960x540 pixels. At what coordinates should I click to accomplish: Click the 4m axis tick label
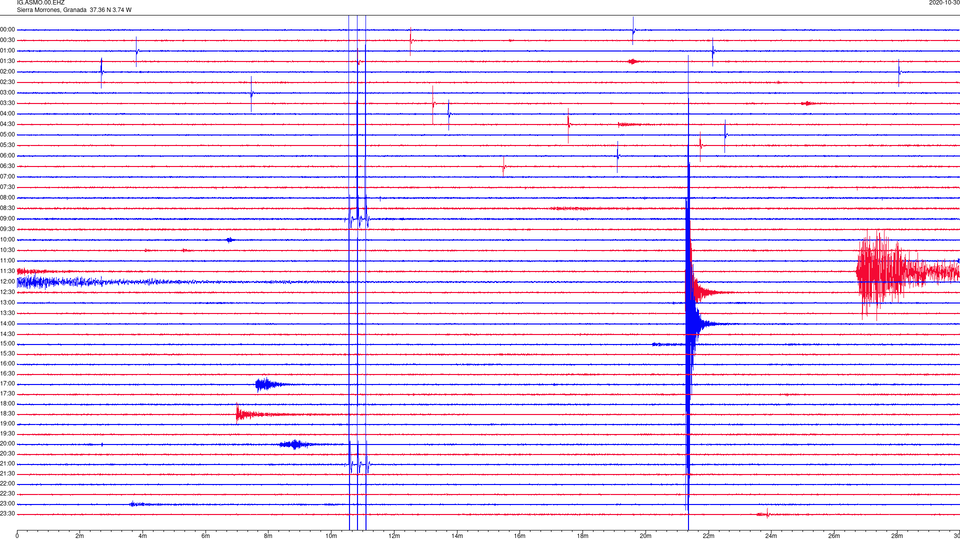tap(143, 536)
